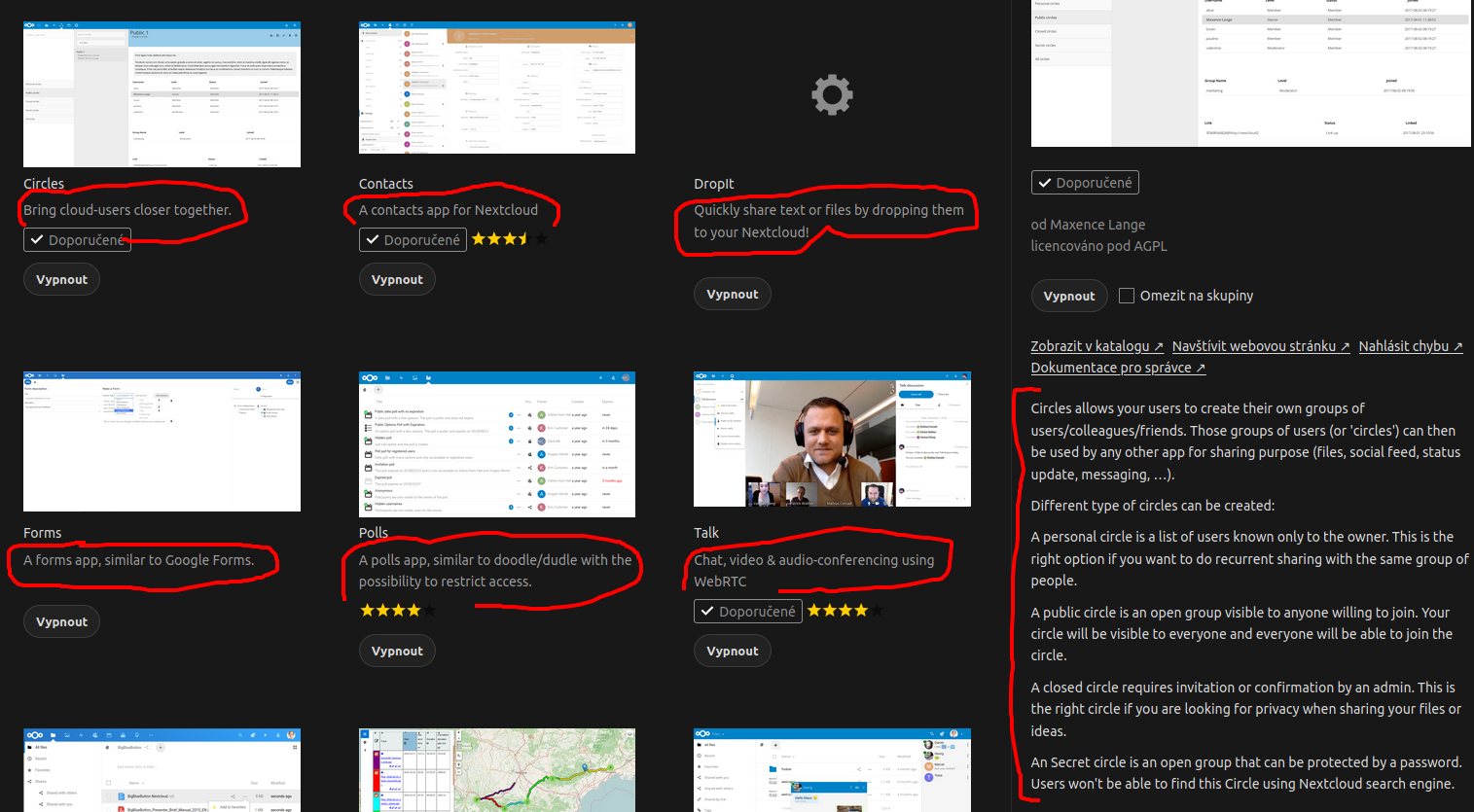Click the first yellow star under Polls

coord(368,610)
